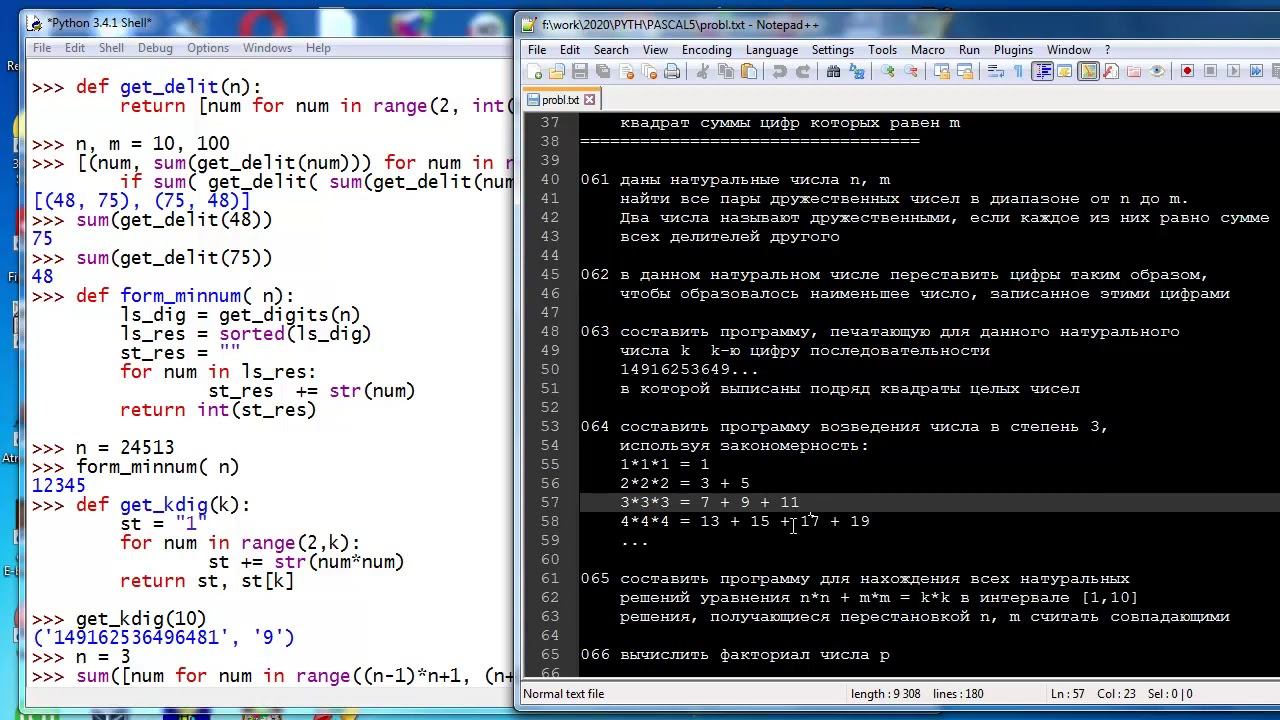The image size is (1280, 720).
Task: Run macro multiple times icon
Action: click(x=1256, y=71)
